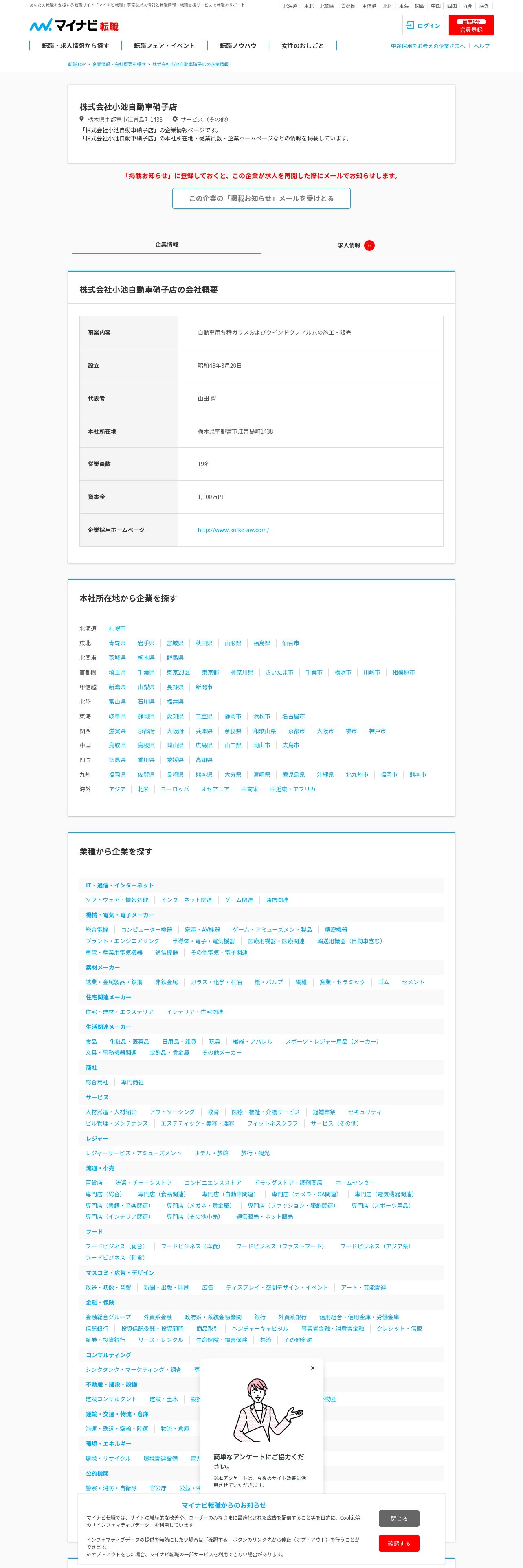Switch to the 企業情報 tab
The height and width of the screenshot is (1568, 523).
coord(167,245)
